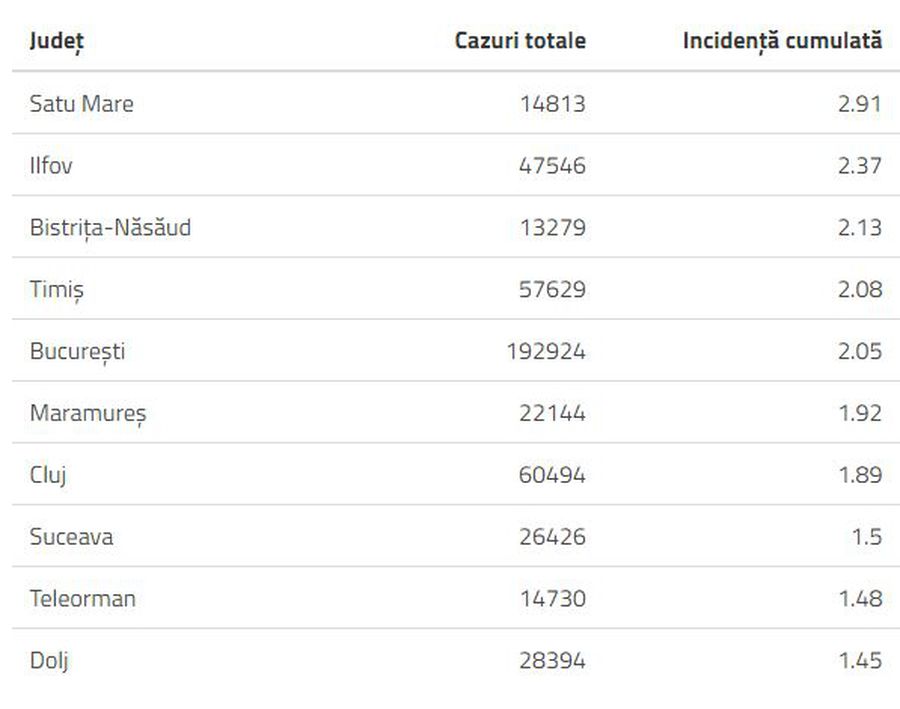Click the București row label
900x709 pixels.
[77, 352]
